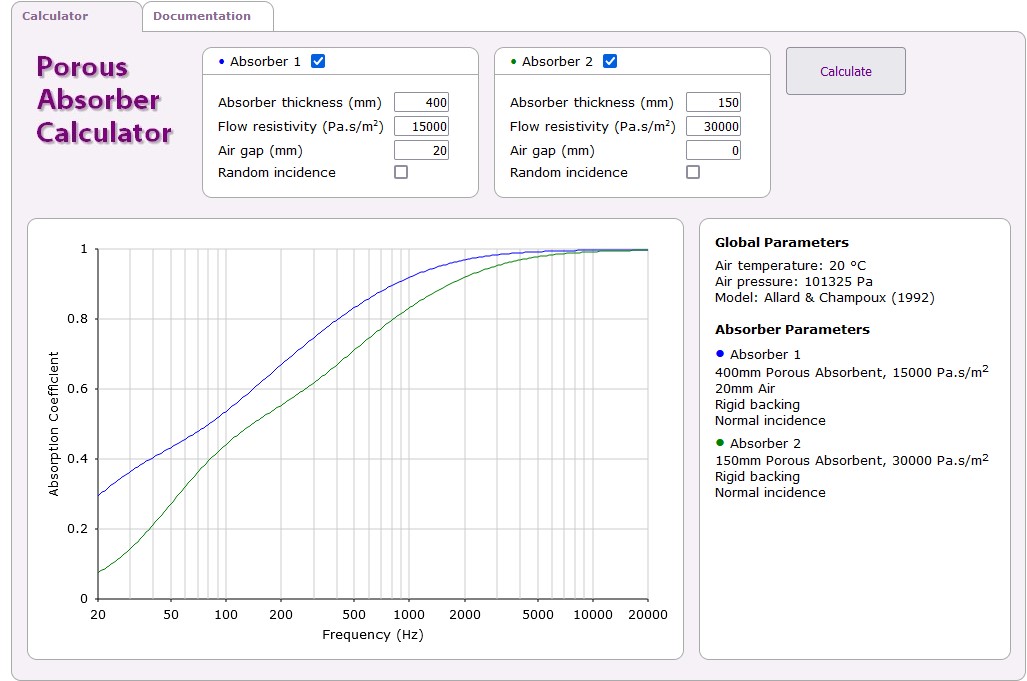Click the Absorption Coefficient axis label
The image size is (1027, 681).
[x=54, y=423]
